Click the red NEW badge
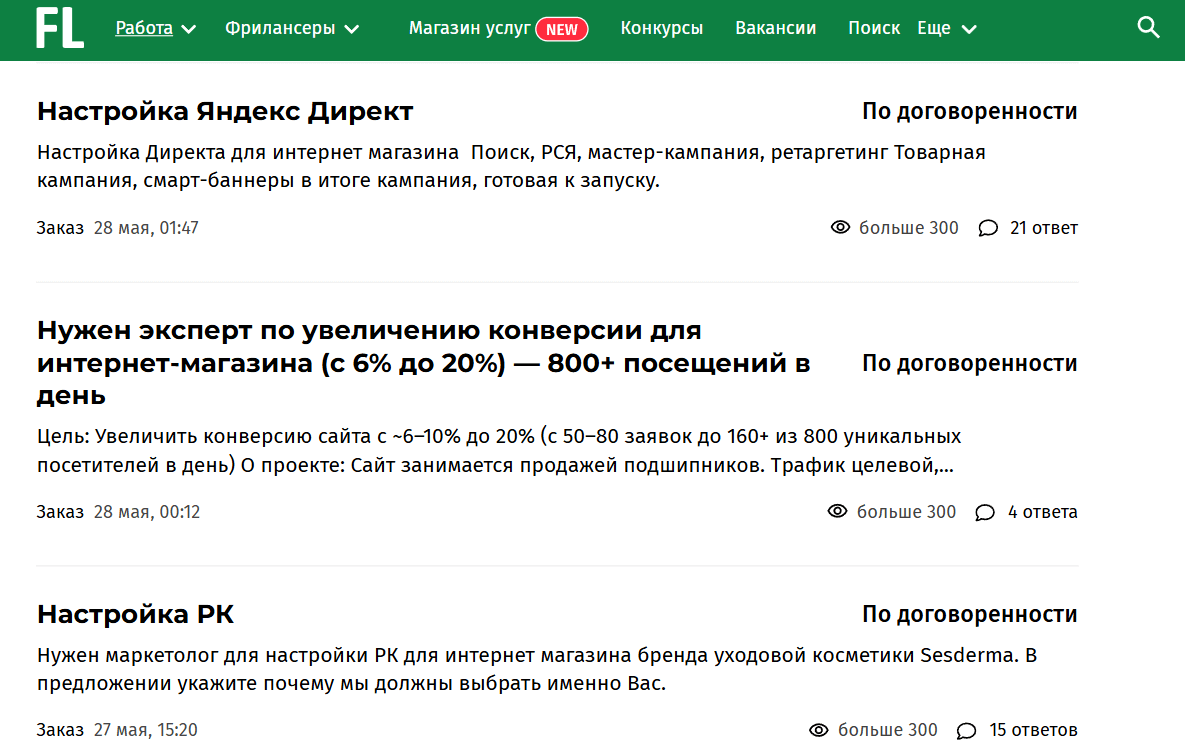 pyautogui.click(x=562, y=29)
